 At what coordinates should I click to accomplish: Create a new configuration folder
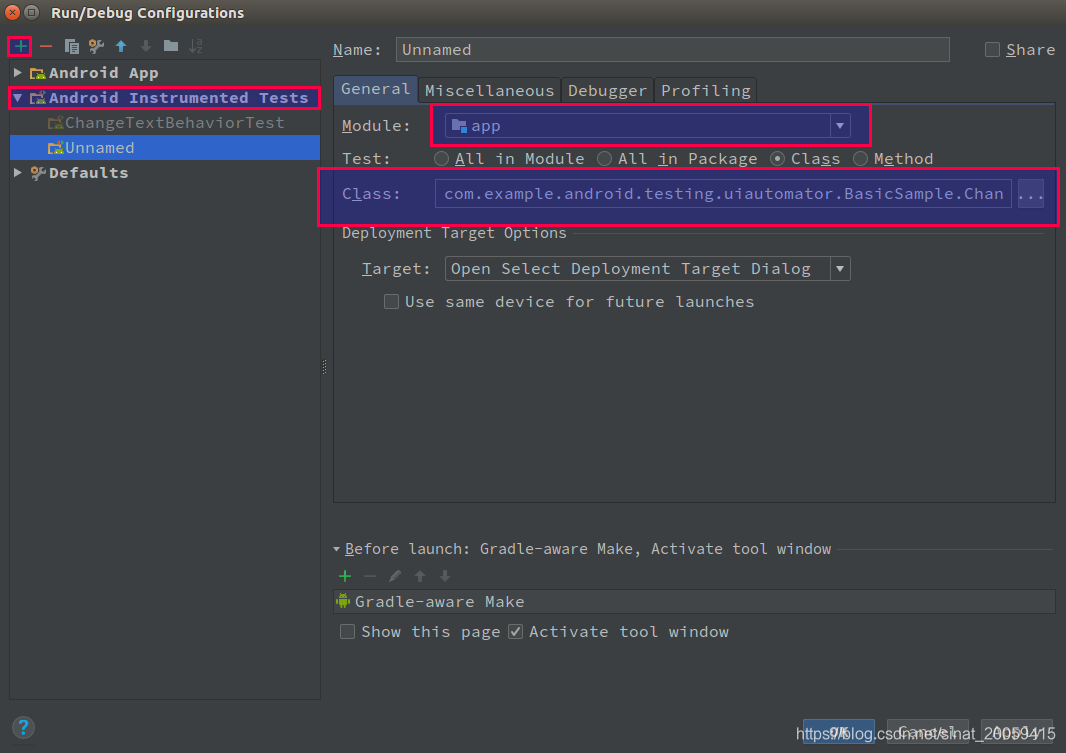(170, 46)
